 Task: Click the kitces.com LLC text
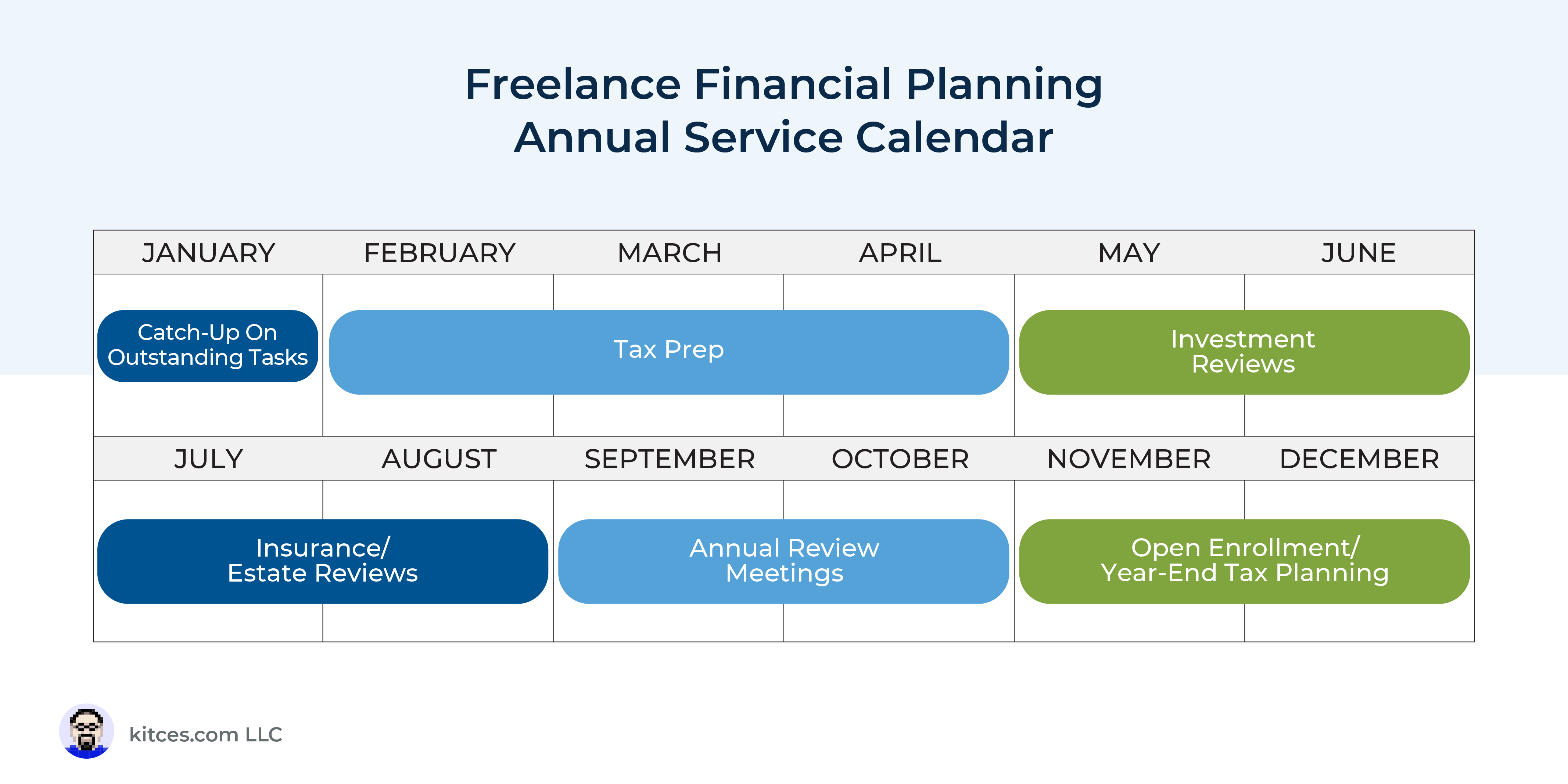click(206, 734)
